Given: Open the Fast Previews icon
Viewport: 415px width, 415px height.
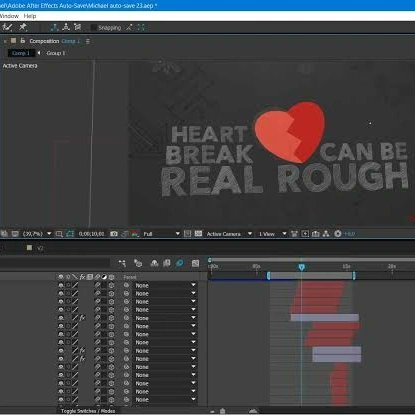Looking at the screenshot, I should point(305,234).
